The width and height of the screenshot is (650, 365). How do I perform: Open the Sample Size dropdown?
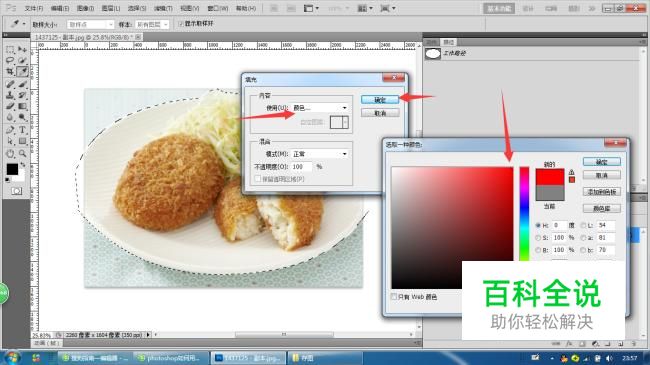tap(90, 25)
